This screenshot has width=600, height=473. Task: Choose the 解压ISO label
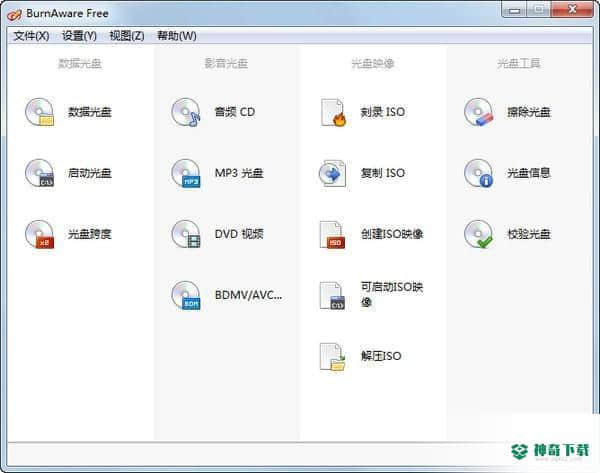pos(381,356)
